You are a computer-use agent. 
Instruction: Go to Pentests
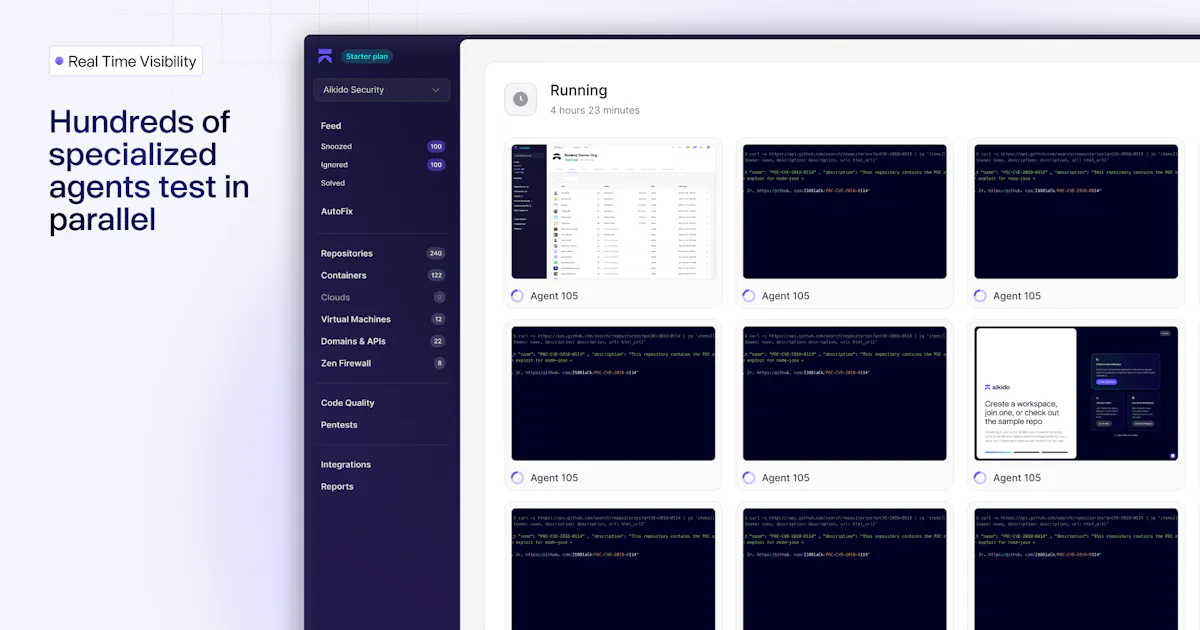coord(339,425)
